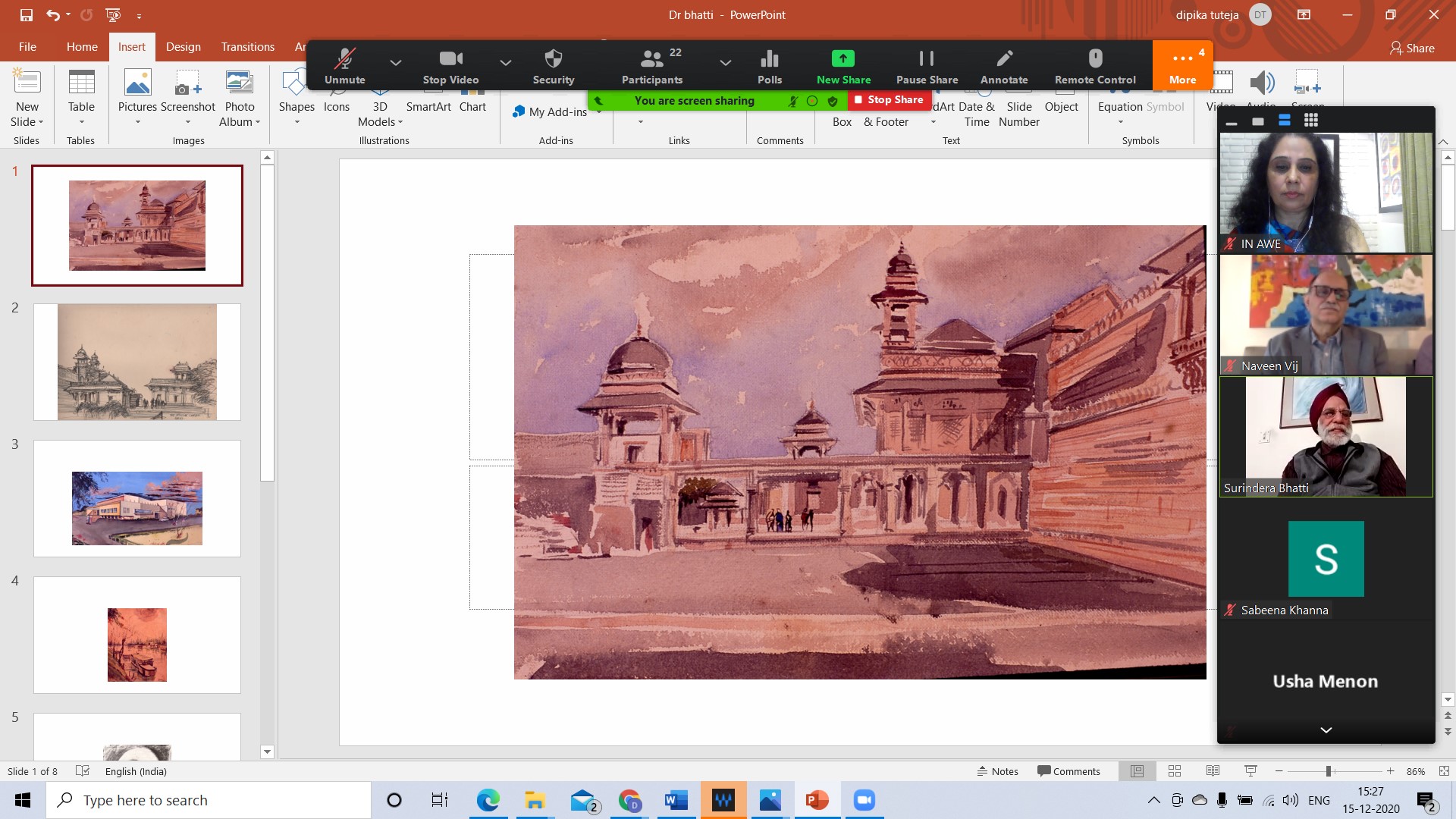This screenshot has height=819, width=1456.
Task: Open the Security shield in Zoom toolbar
Action: [x=554, y=59]
